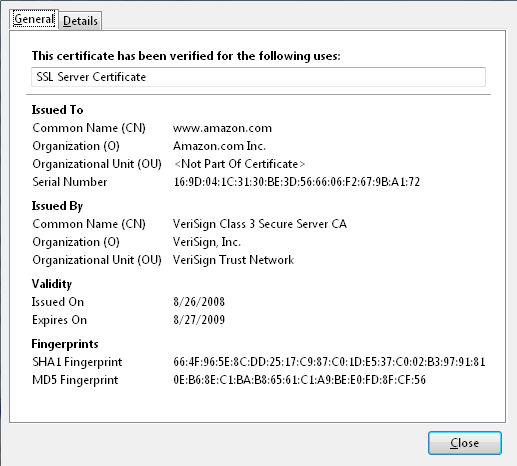Select the General tab
517x466 pixels.
click(34, 19)
